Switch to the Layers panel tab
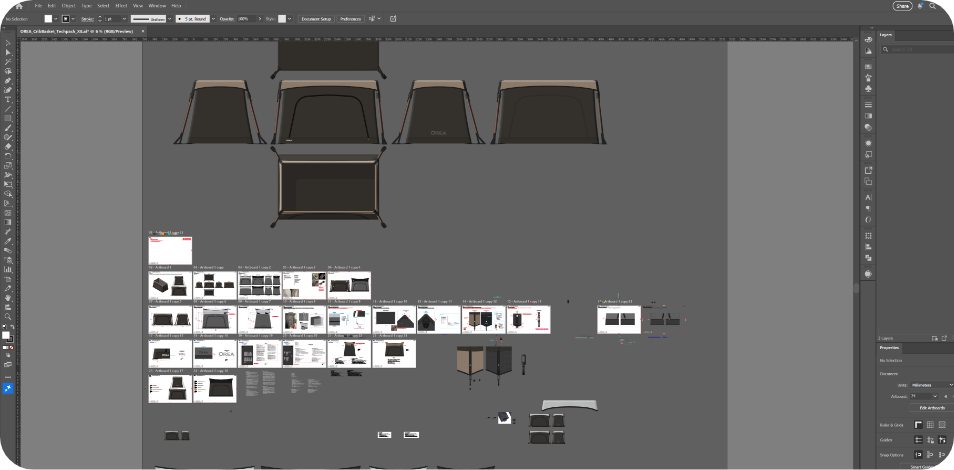954x470 pixels. (886, 34)
